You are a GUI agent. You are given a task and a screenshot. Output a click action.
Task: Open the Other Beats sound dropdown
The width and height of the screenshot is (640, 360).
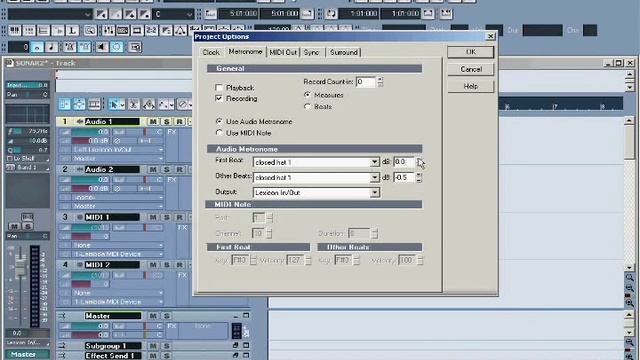click(x=374, y=178)
